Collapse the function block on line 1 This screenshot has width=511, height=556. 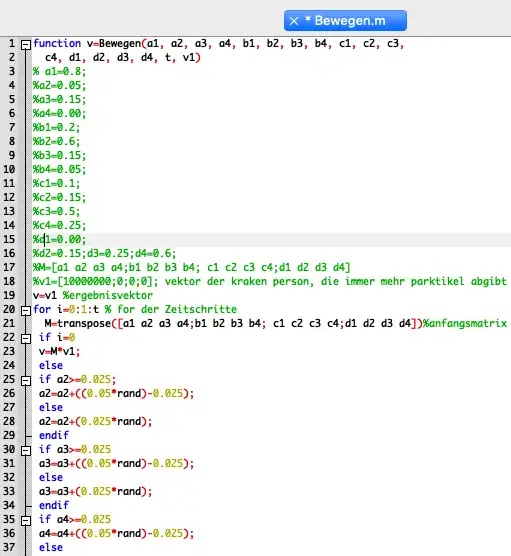pyautogui.click(x=26, y=45)
